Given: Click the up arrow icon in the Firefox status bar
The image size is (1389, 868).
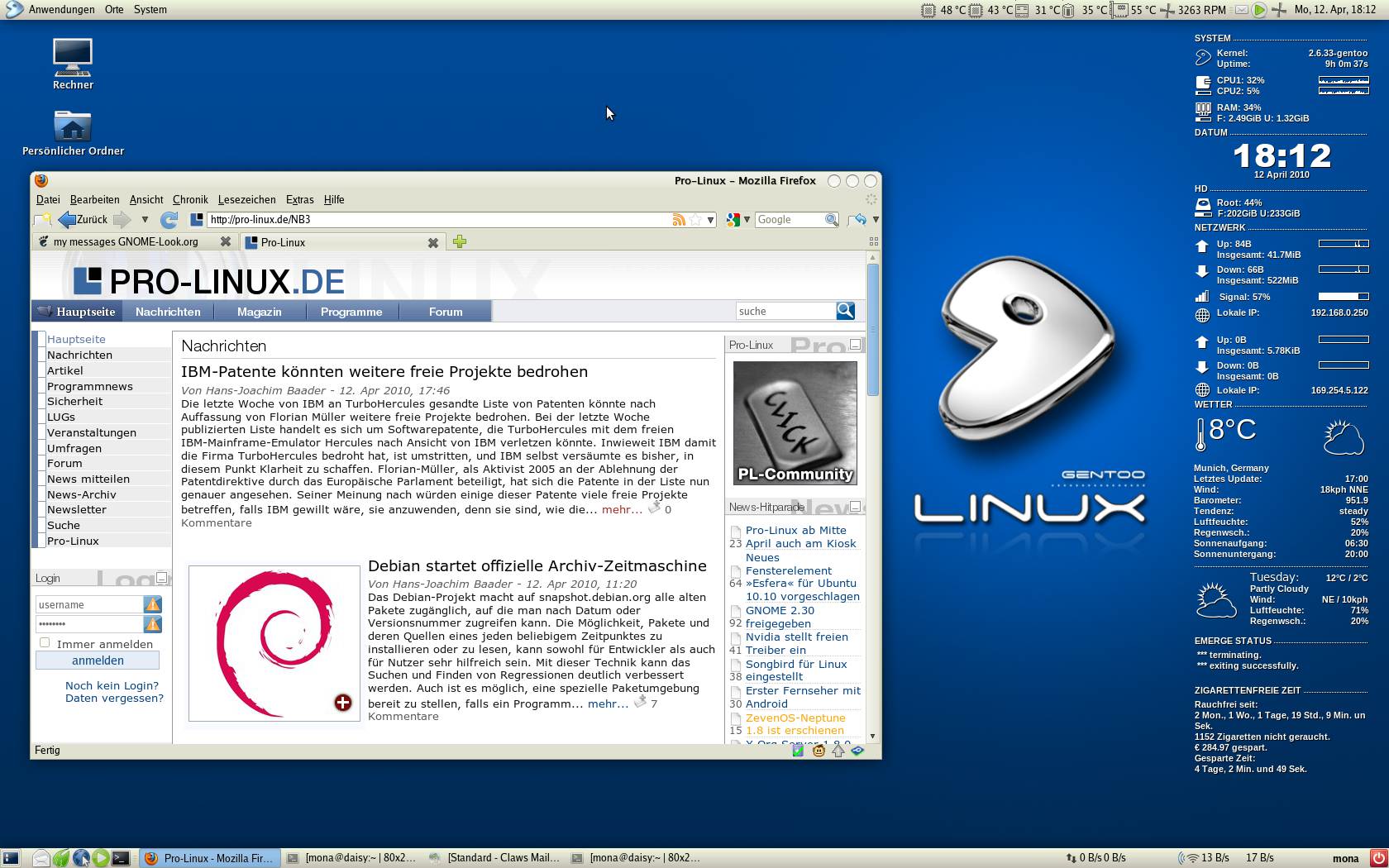Looking at the screenshot, I should 838,751.
